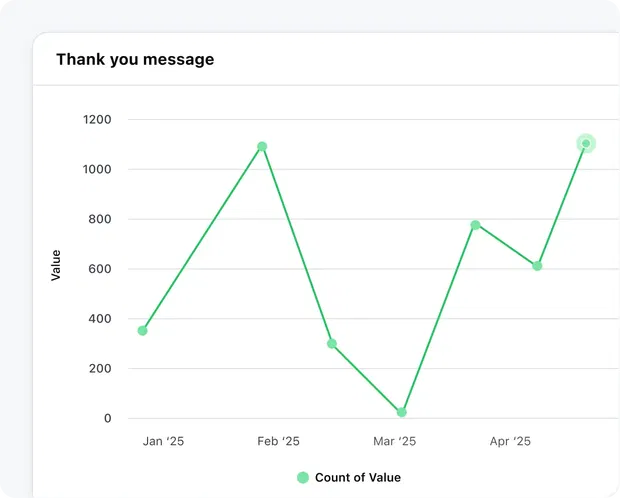Select the data point near value 610

[x=537, y=266]
